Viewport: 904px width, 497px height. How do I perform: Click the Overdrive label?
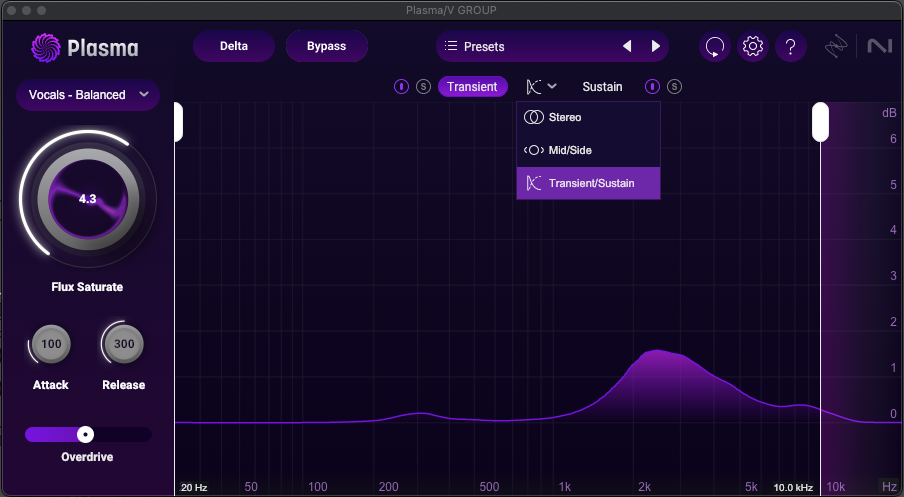pos(87,457)
